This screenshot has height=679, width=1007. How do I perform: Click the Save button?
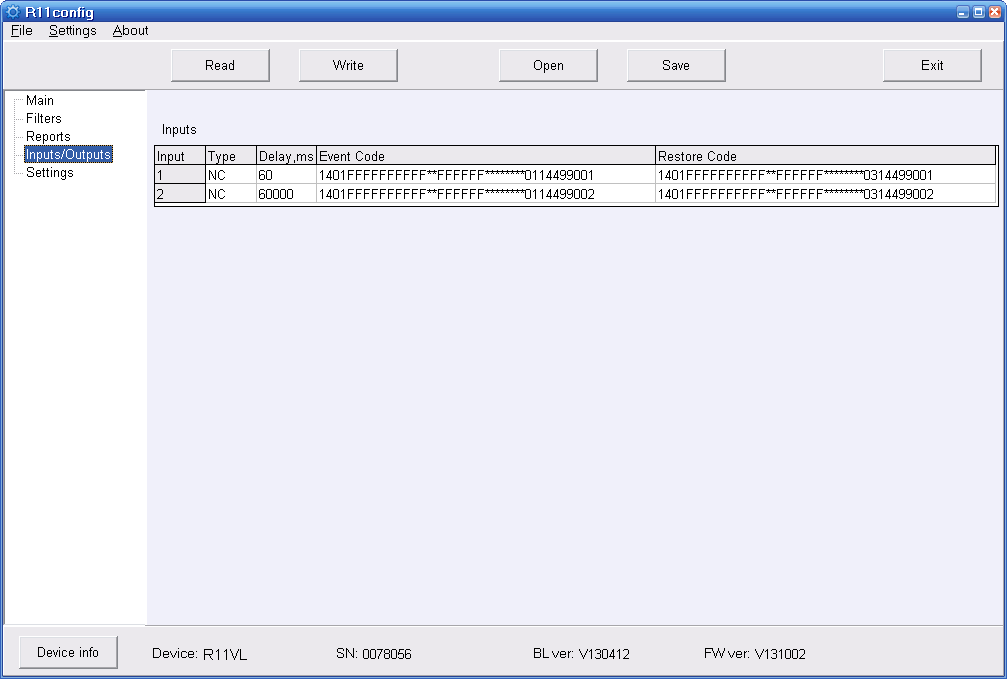[676, 65]
